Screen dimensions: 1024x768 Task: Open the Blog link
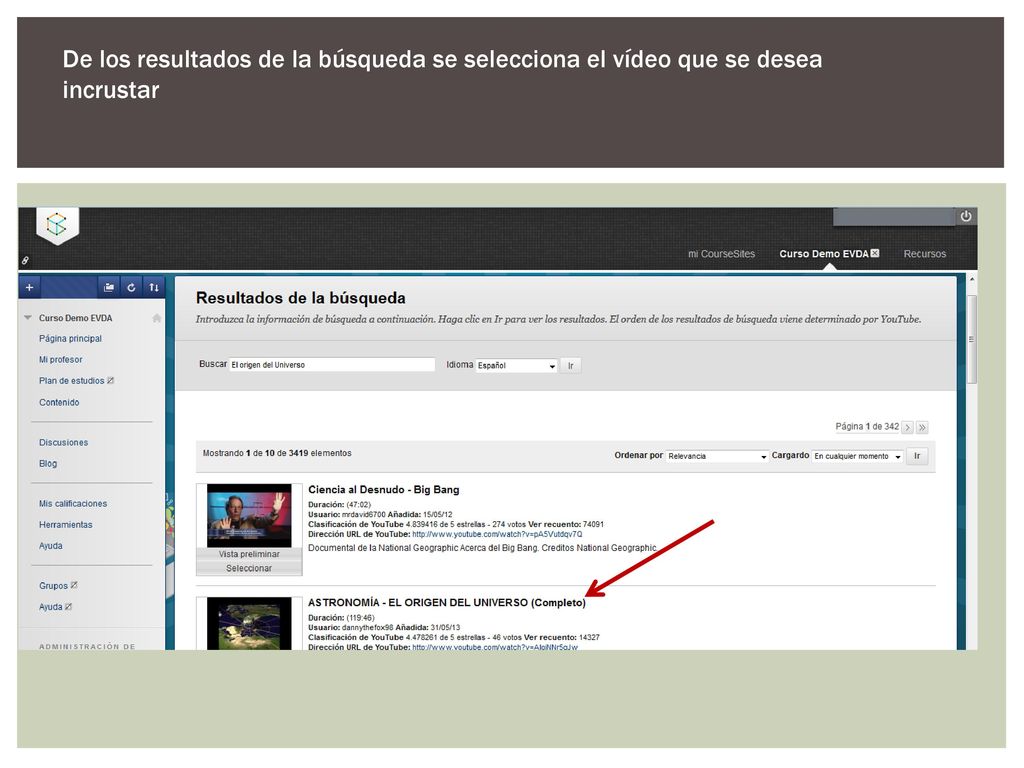point(48,464)
